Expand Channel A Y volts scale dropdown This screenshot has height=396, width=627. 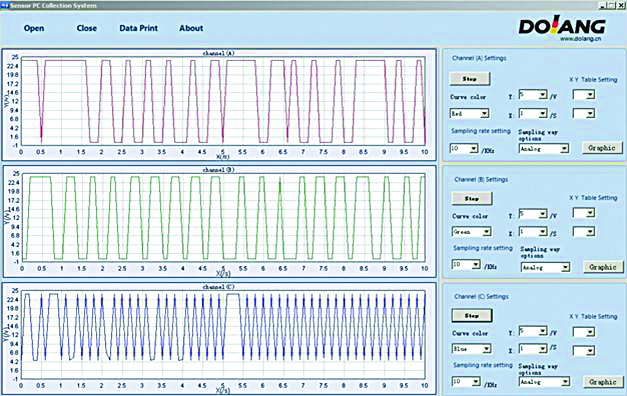coord(533,95)
